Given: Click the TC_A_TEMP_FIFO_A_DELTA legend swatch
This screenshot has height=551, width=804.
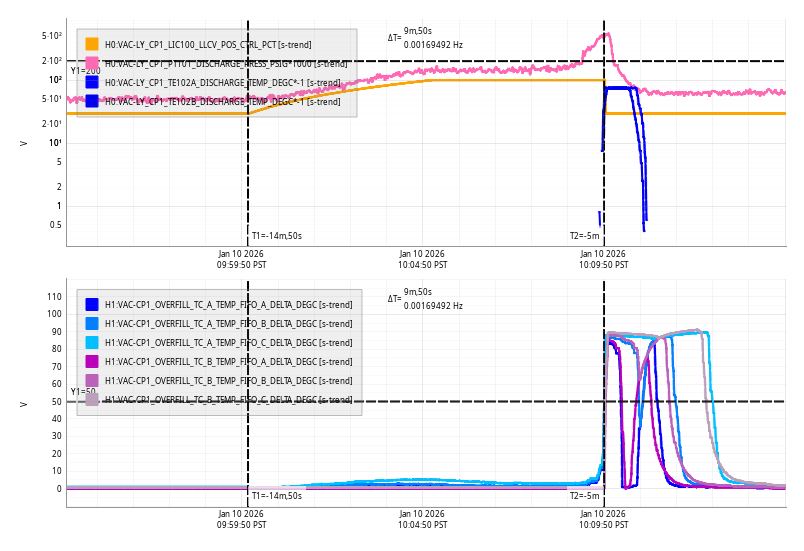Looking at the screenshot, I should click(x=92, y=304).
